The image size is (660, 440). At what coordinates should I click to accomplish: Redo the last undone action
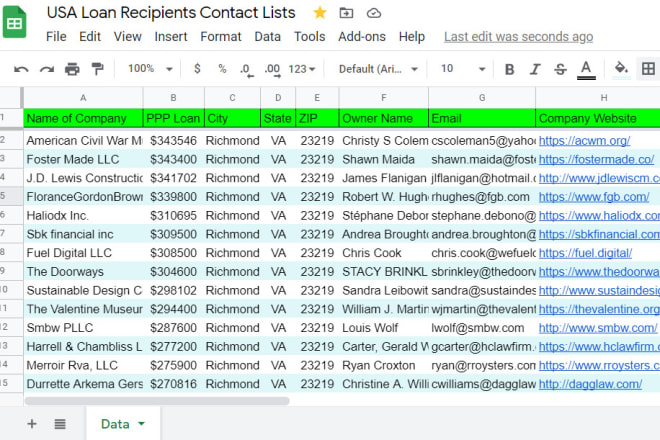coord(47,69)
